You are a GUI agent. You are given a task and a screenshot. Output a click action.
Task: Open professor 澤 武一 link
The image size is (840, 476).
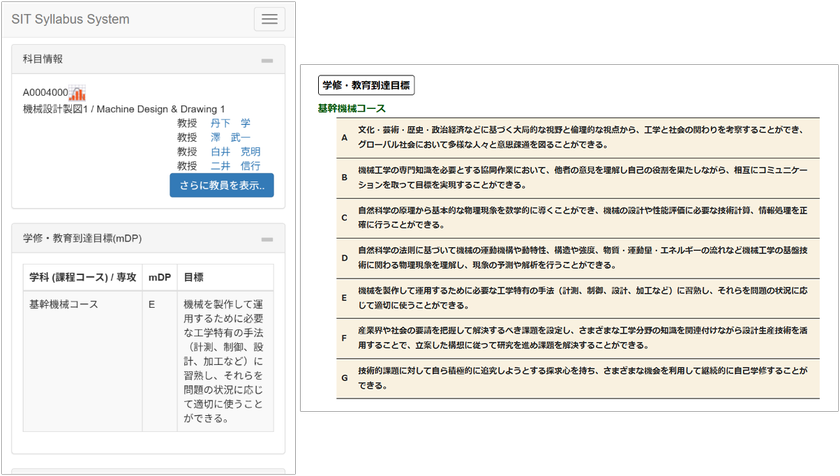[230, 138]
